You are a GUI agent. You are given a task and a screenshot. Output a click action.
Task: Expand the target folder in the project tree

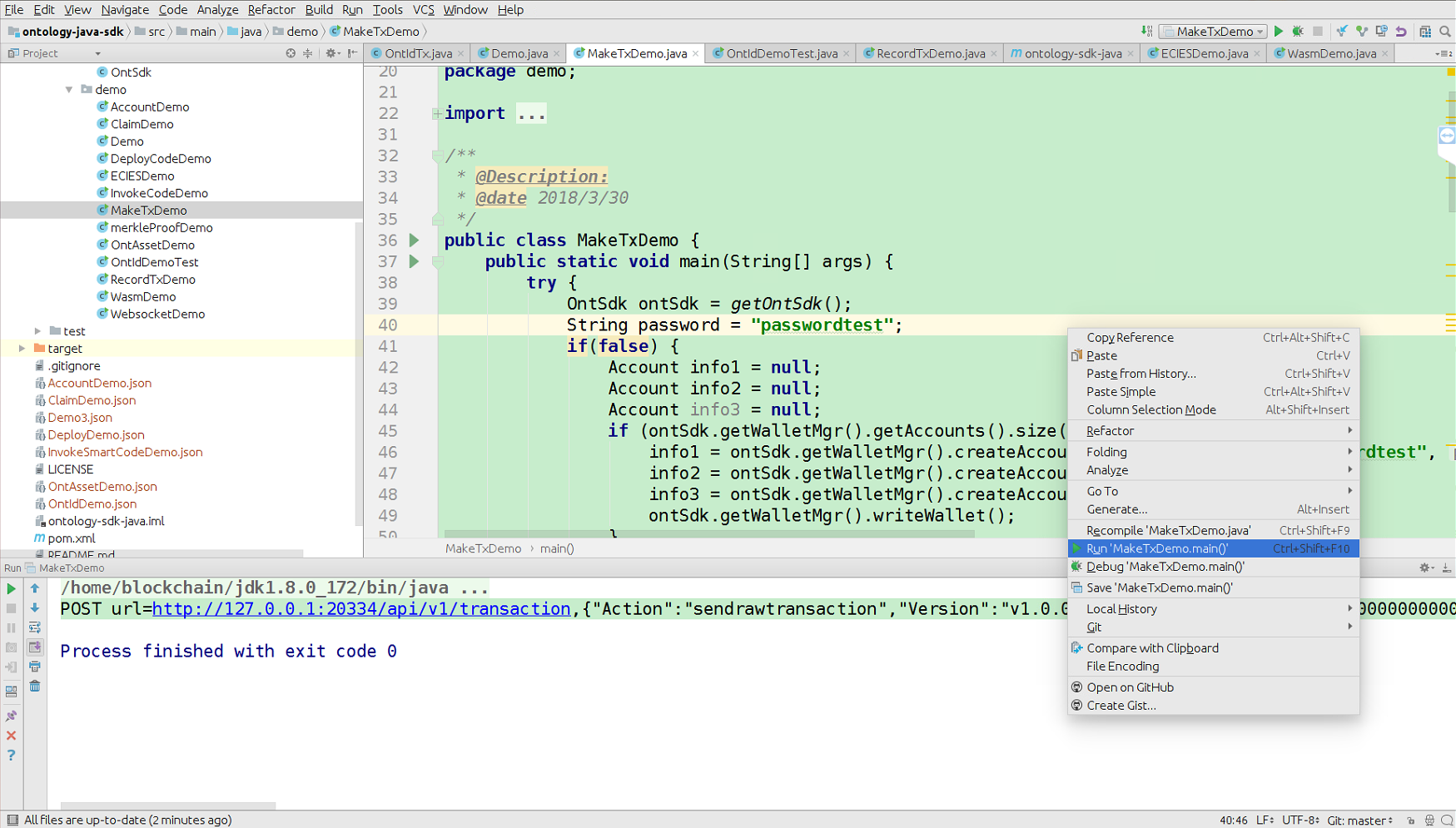point(22,349)
